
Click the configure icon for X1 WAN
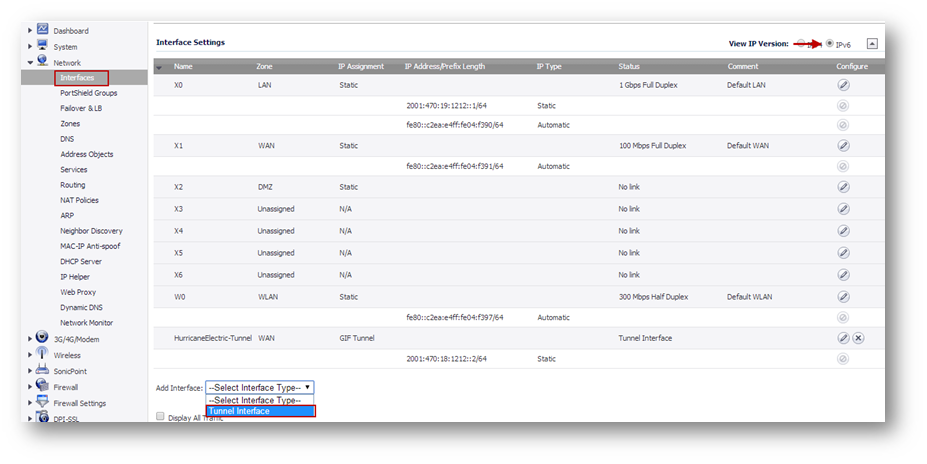[842, 146]
